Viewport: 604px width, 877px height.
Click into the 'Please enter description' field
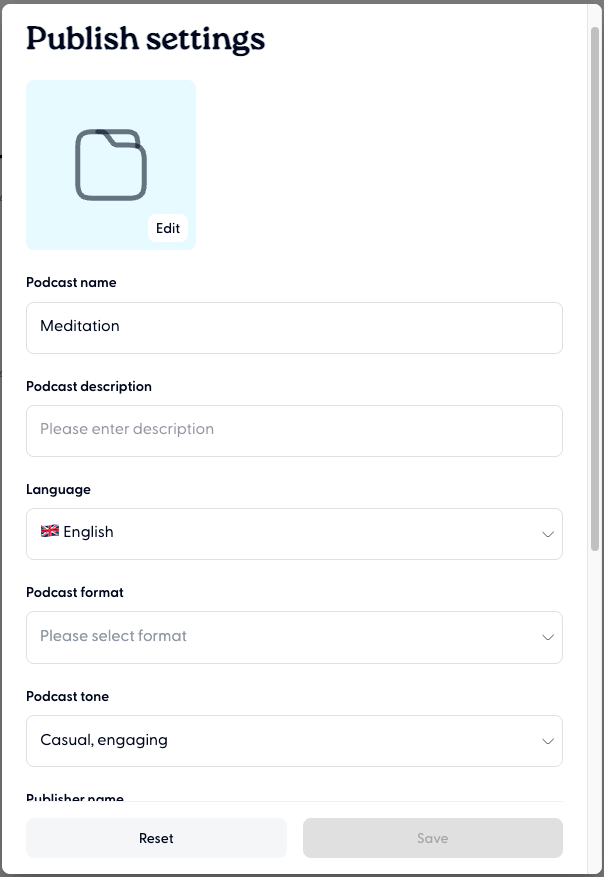[x=294, y=430]
